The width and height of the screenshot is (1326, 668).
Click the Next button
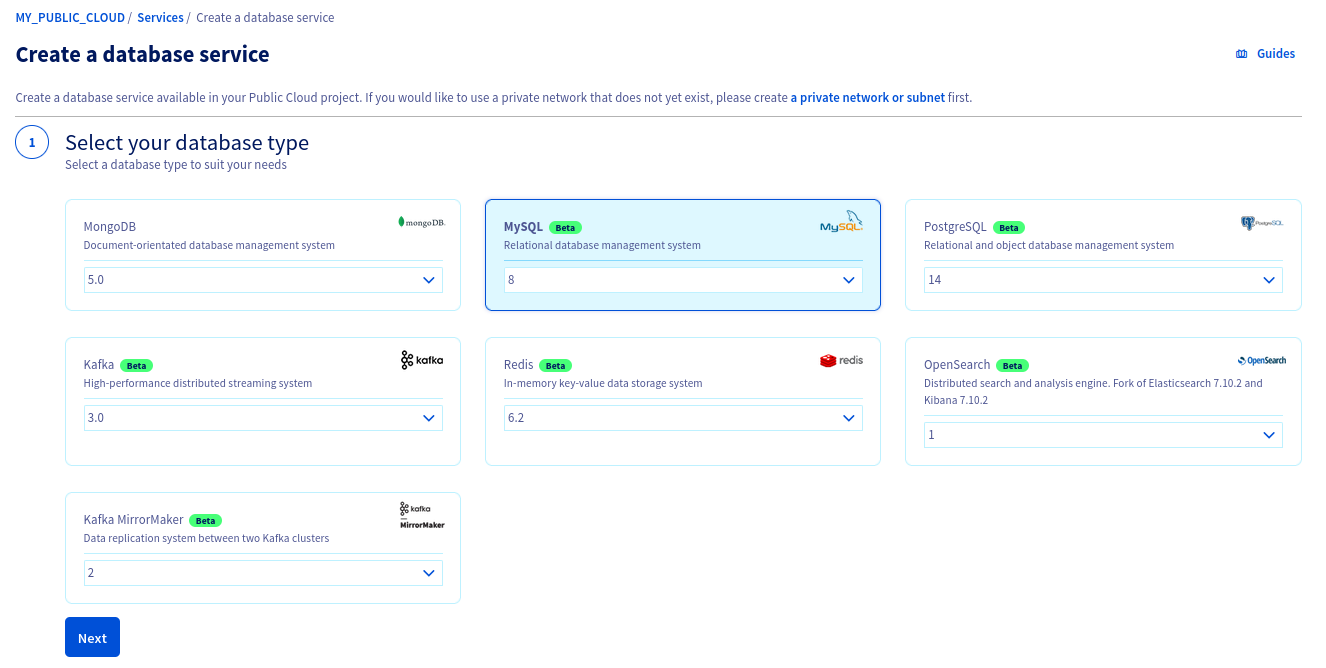coord(92,637)
